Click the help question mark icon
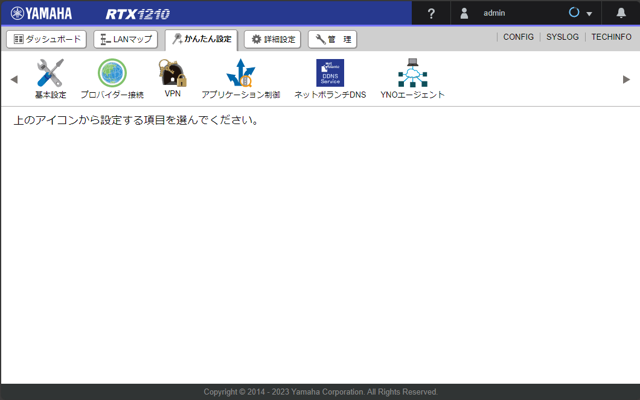This screenshot has height=400, width=640. click(x=431, y=13)
